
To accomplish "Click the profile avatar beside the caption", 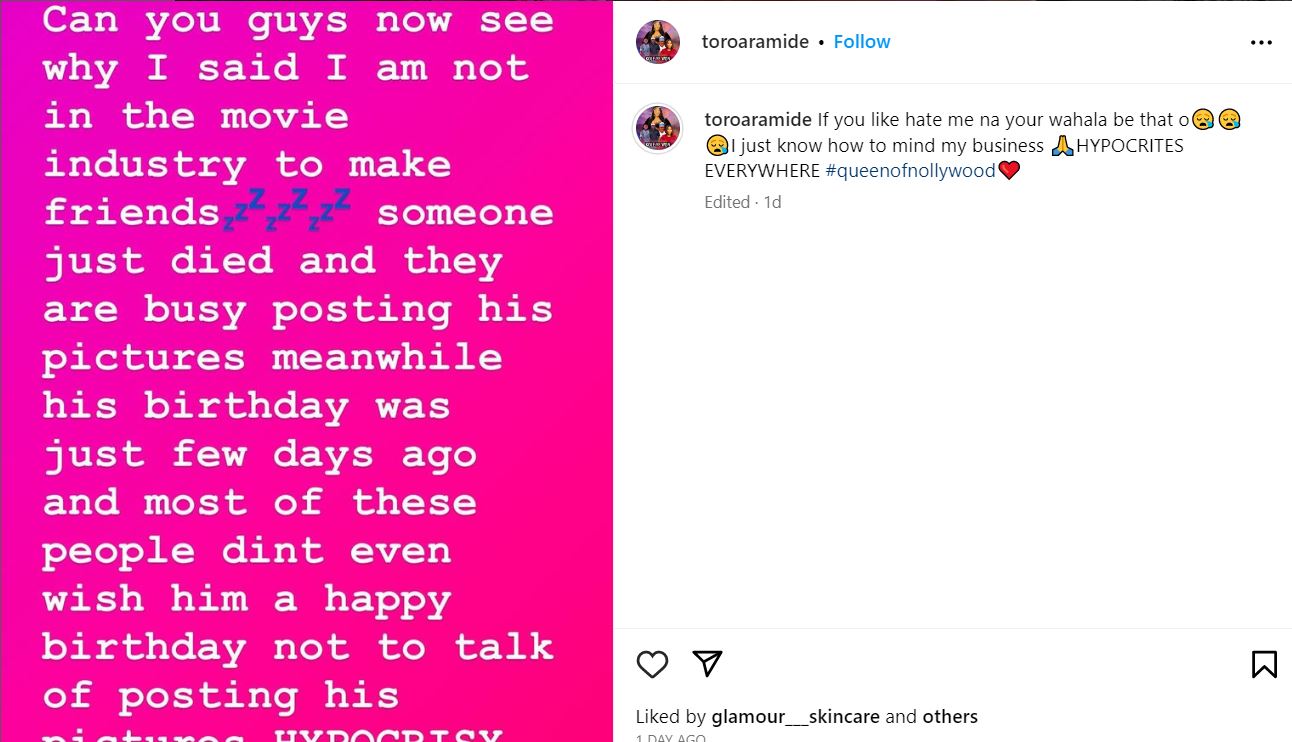I will pyautogui.click(x=658, y=129).
